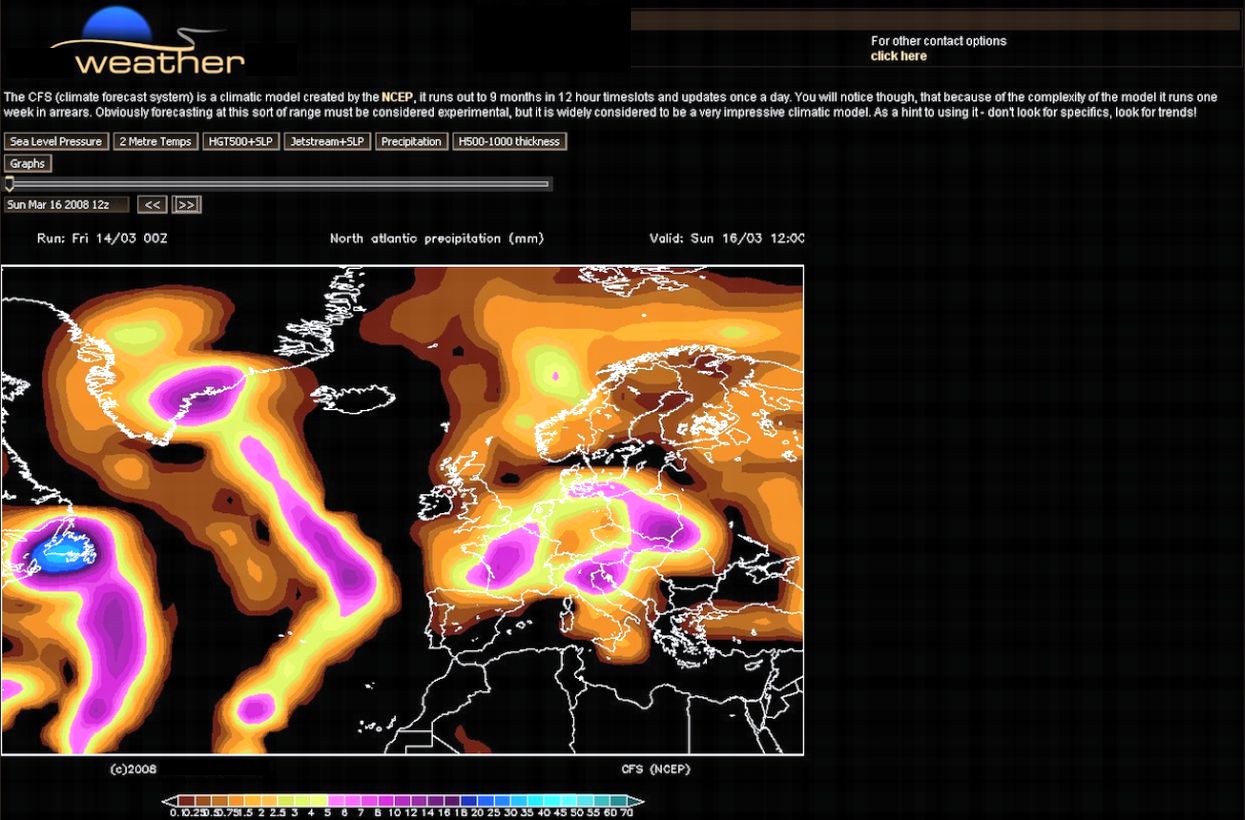Click the pink 5 mm legend swatch
The image size is (1245, 820).
click(336, 801)
